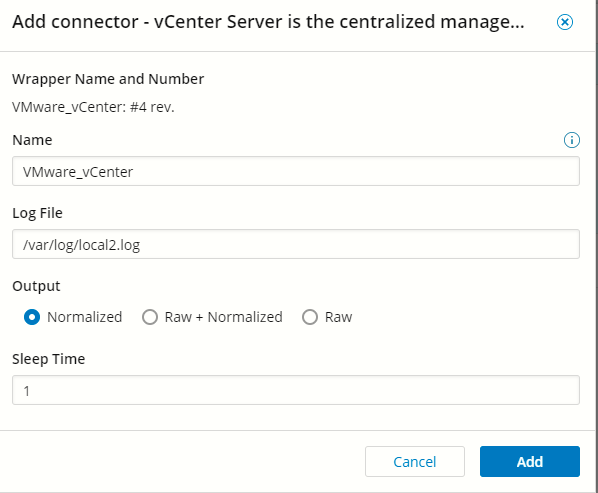Screen dimensions: 598x493
Task: Cancel adding the connector
Action: click(415, 461)
